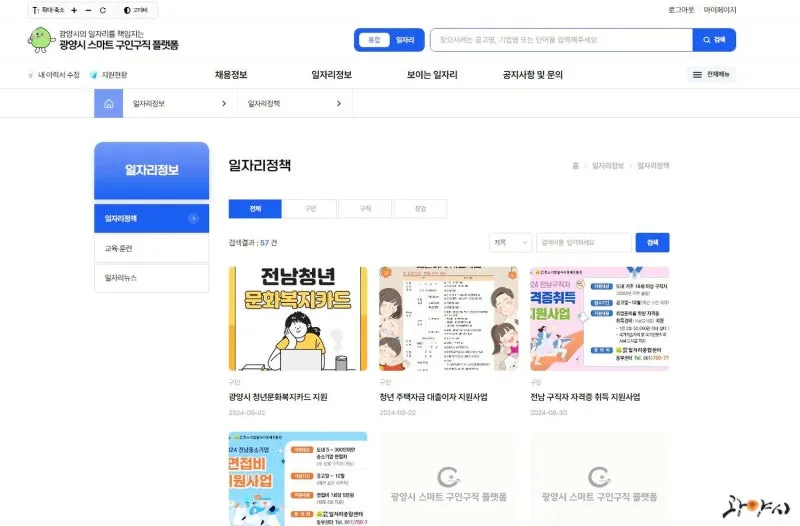Open the 교육·훈련 sidebar link
The height and width of the screenshot is (526, 800).
(152, 248)
